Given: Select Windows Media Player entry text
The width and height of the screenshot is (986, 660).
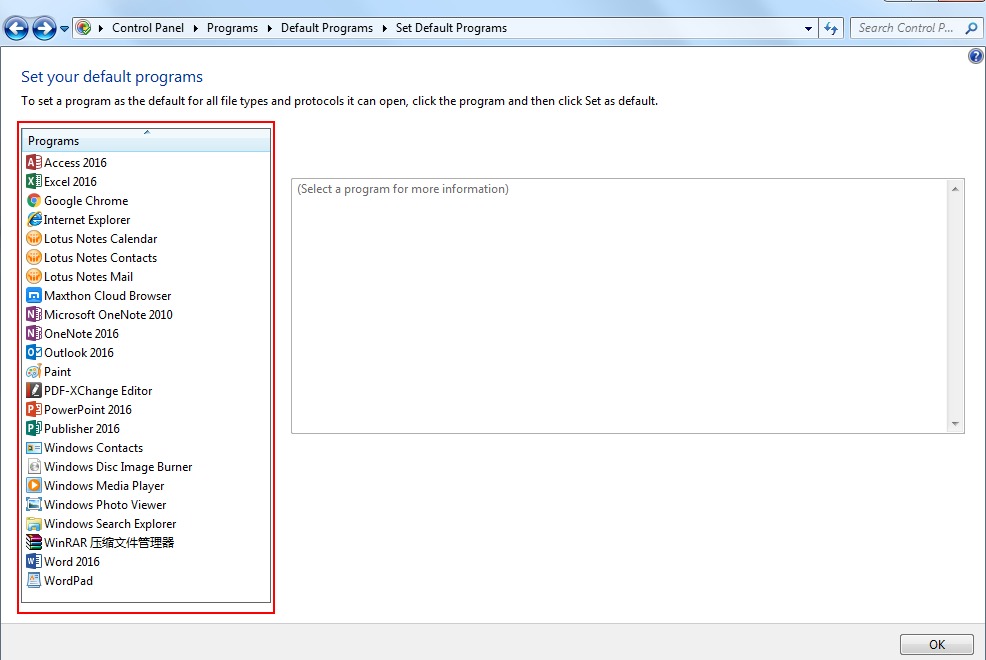Looking at the screenshot, I should click(104, 485).
